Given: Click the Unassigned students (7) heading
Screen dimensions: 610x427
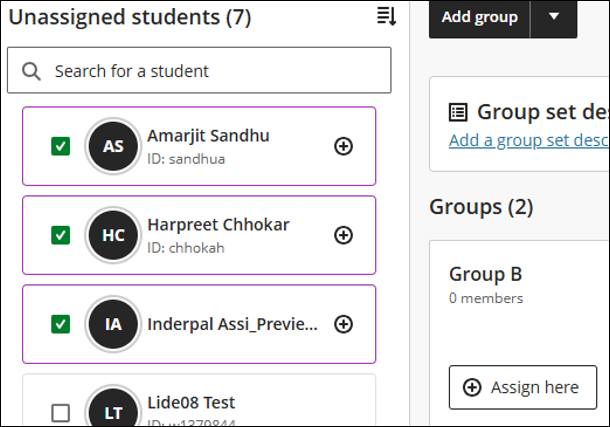Looking at the screenshot, I should click(x=130, y=17).
